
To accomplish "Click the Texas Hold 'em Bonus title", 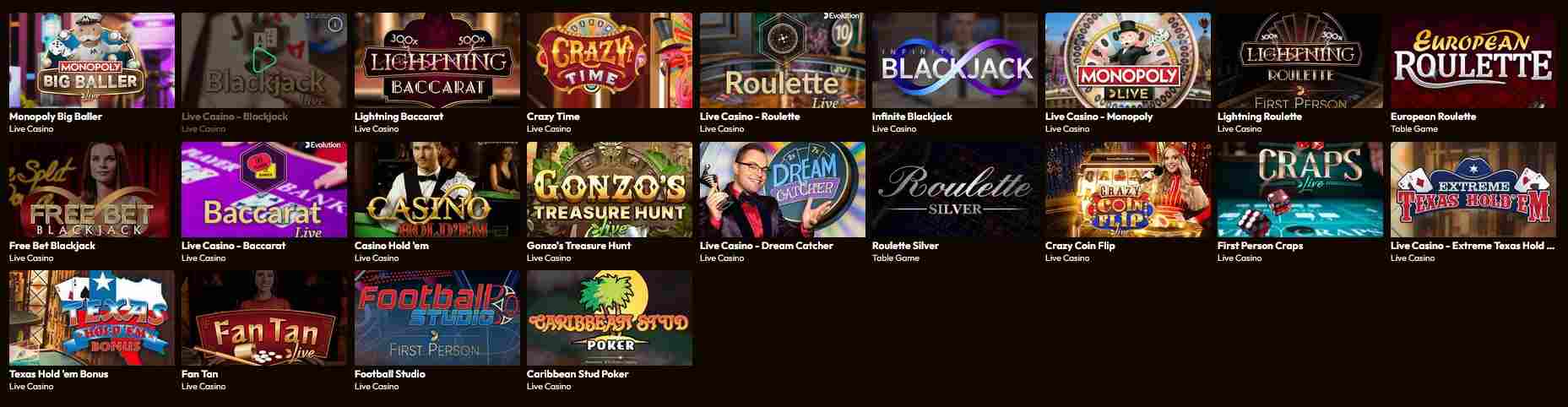I will [59, 374].
